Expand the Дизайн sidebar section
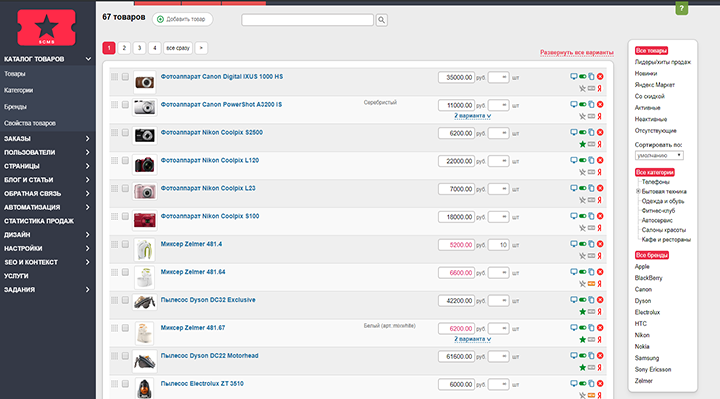The width and height of the screenshot is (720, 399). [x=88, y=235]
